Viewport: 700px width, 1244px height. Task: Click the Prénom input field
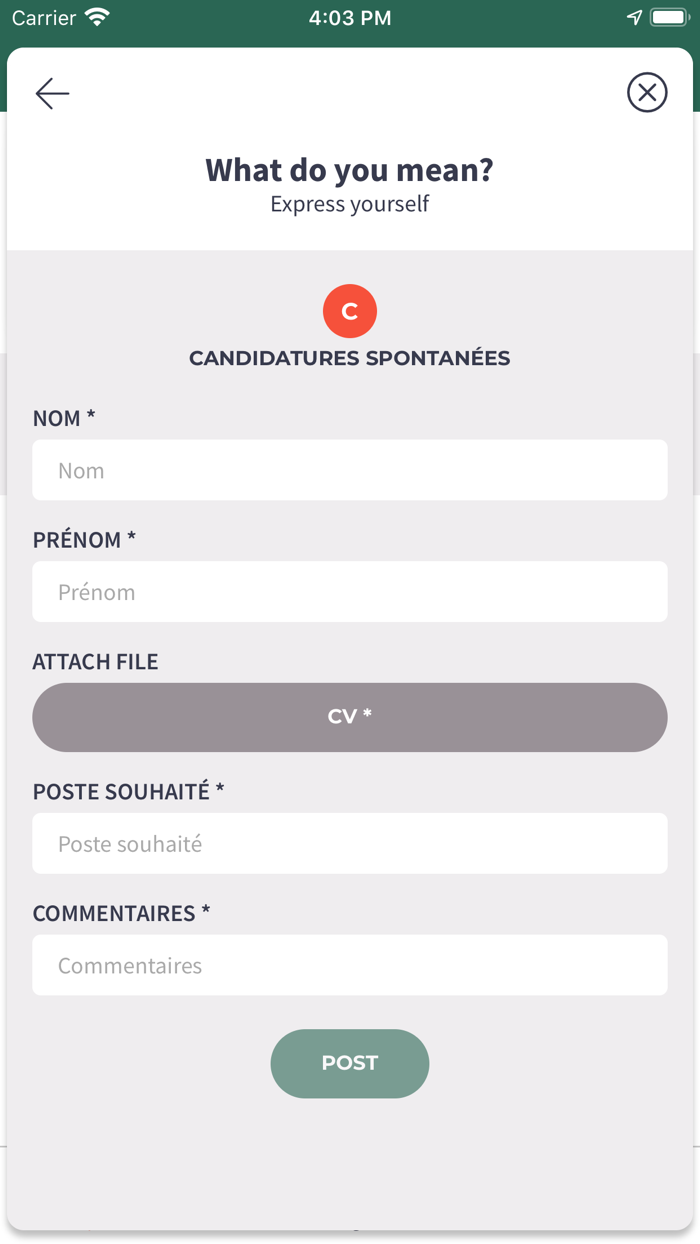[x=350, y=591]
